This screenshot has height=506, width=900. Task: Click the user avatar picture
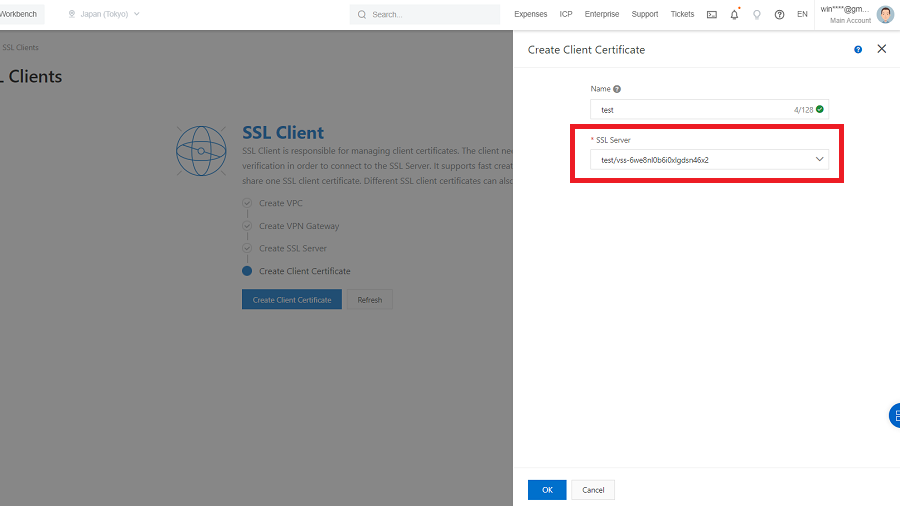pyautogui.click(x=885, y=14)
